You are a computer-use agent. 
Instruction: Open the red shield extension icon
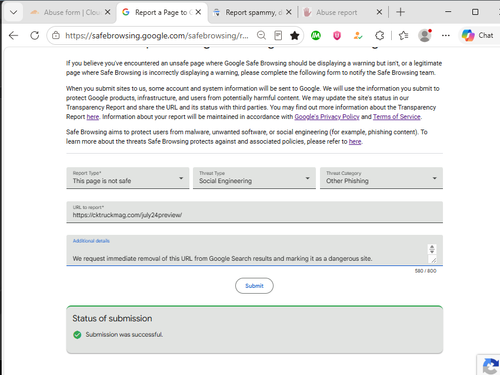(337, 35)
